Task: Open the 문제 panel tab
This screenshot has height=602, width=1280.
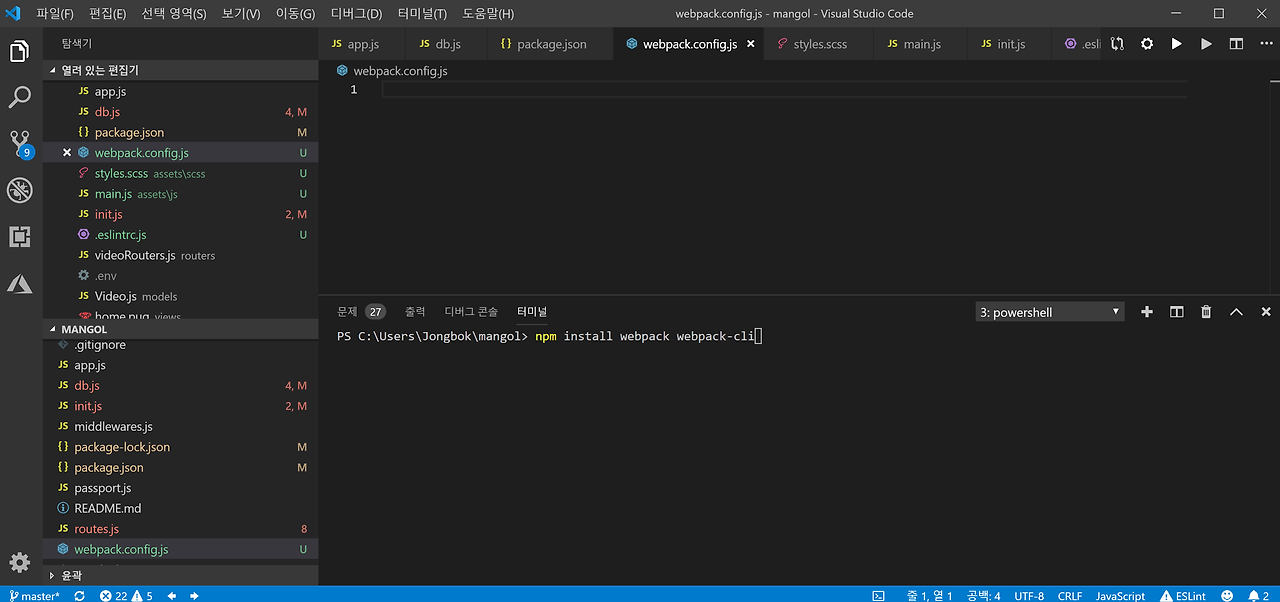Action: pyautogui.click(x=361, y=312)
